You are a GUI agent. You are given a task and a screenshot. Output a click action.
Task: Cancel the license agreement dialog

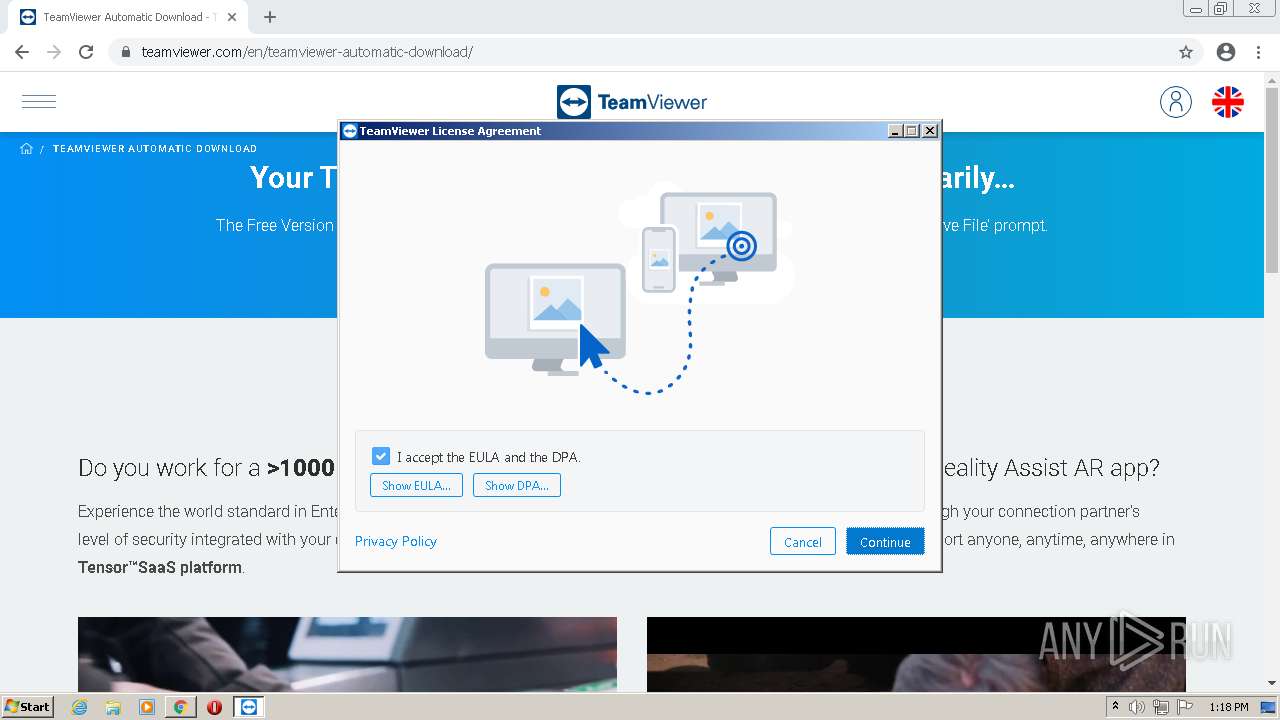tap(803, 541)
